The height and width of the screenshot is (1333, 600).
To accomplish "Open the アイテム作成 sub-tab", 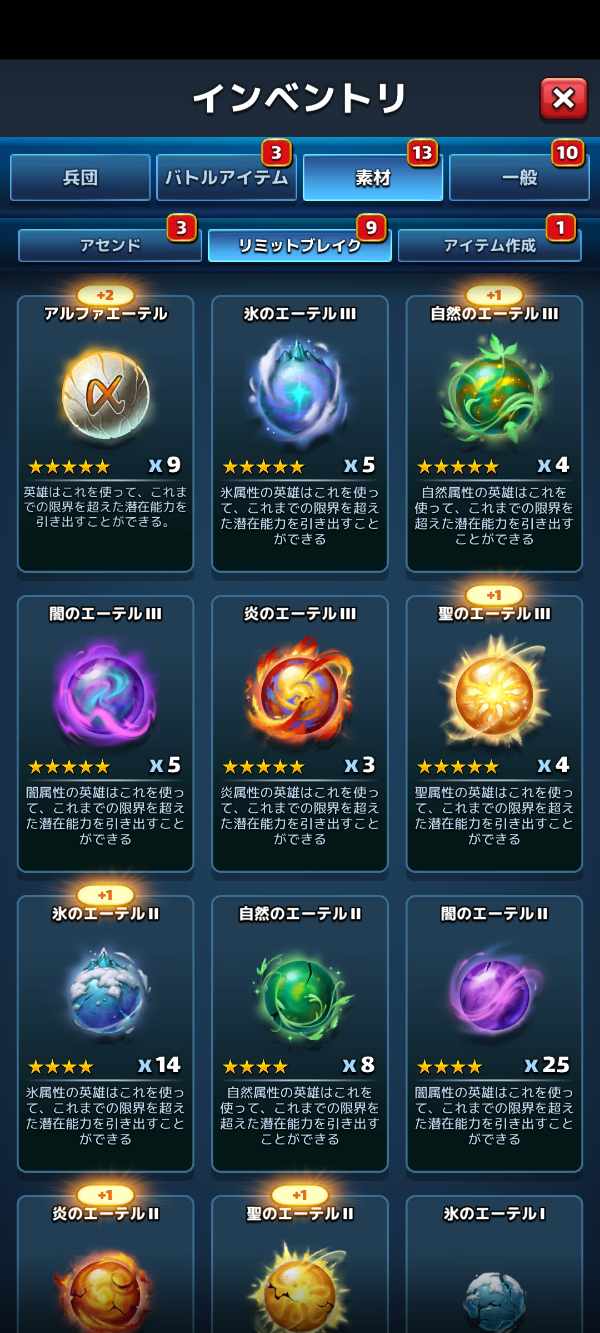I will click(489, 245).
